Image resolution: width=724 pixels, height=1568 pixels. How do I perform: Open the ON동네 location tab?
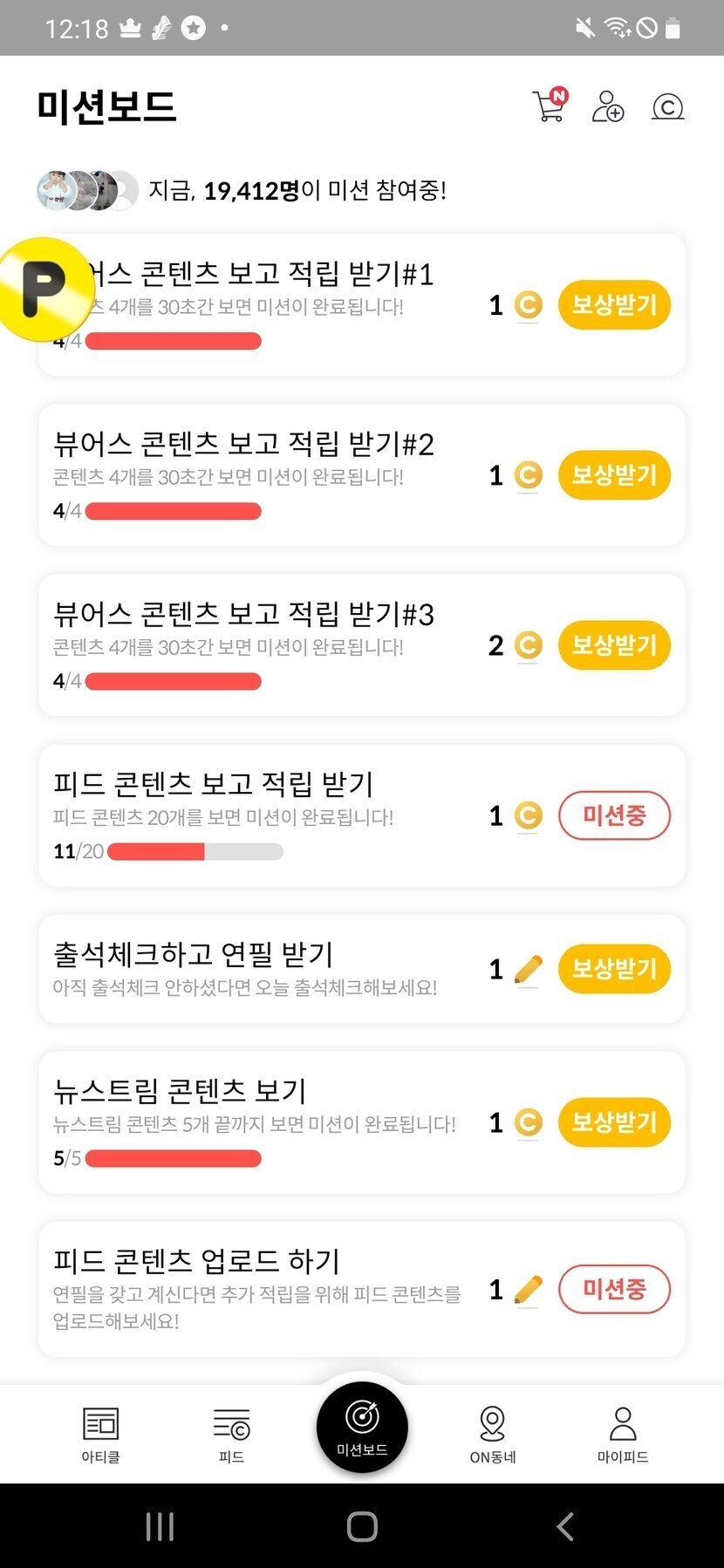(x=492, y=1433)
